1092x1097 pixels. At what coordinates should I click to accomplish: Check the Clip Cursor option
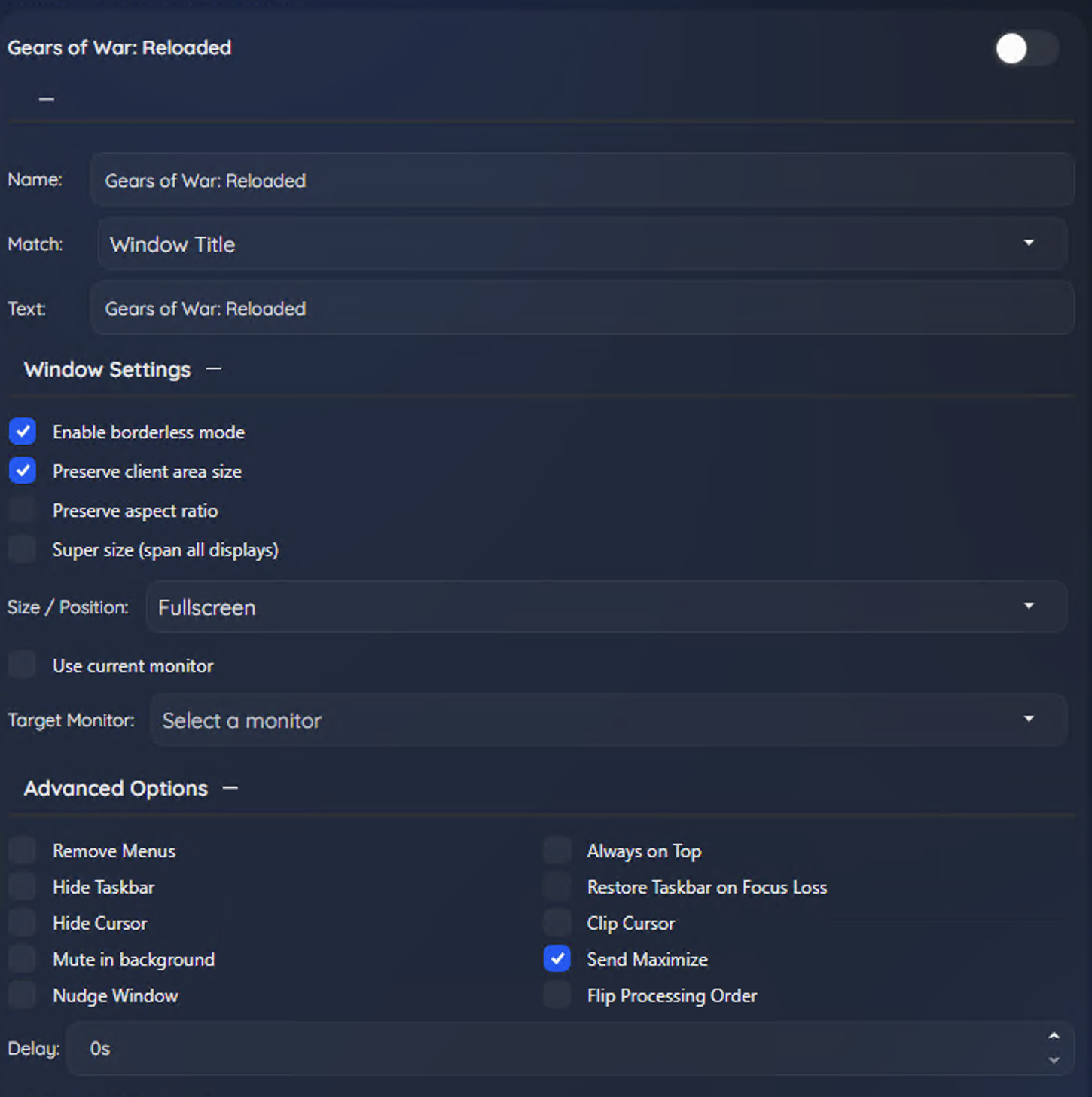[x=557, y=923]
